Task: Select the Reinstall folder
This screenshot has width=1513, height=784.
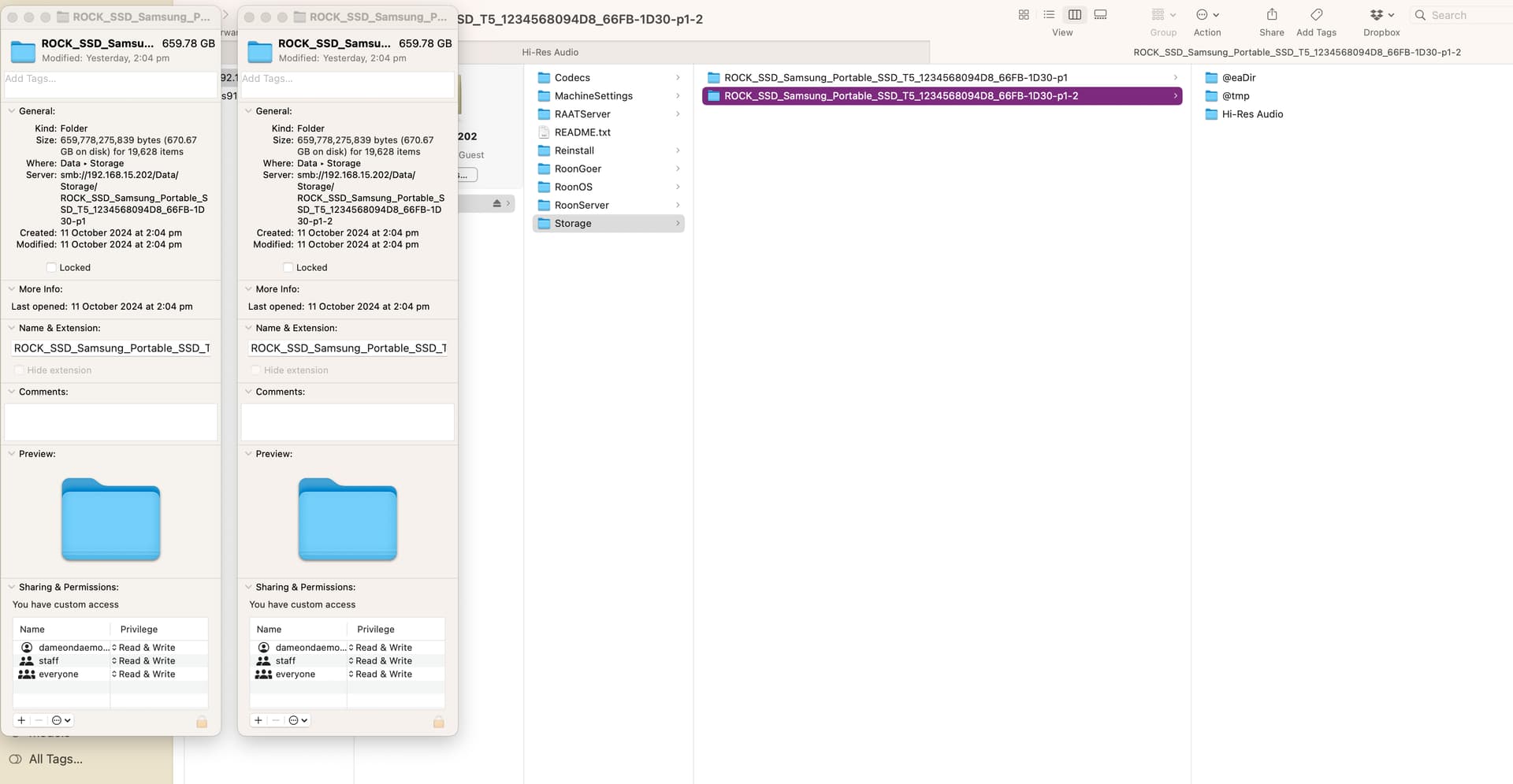Action: coord(608,150)
